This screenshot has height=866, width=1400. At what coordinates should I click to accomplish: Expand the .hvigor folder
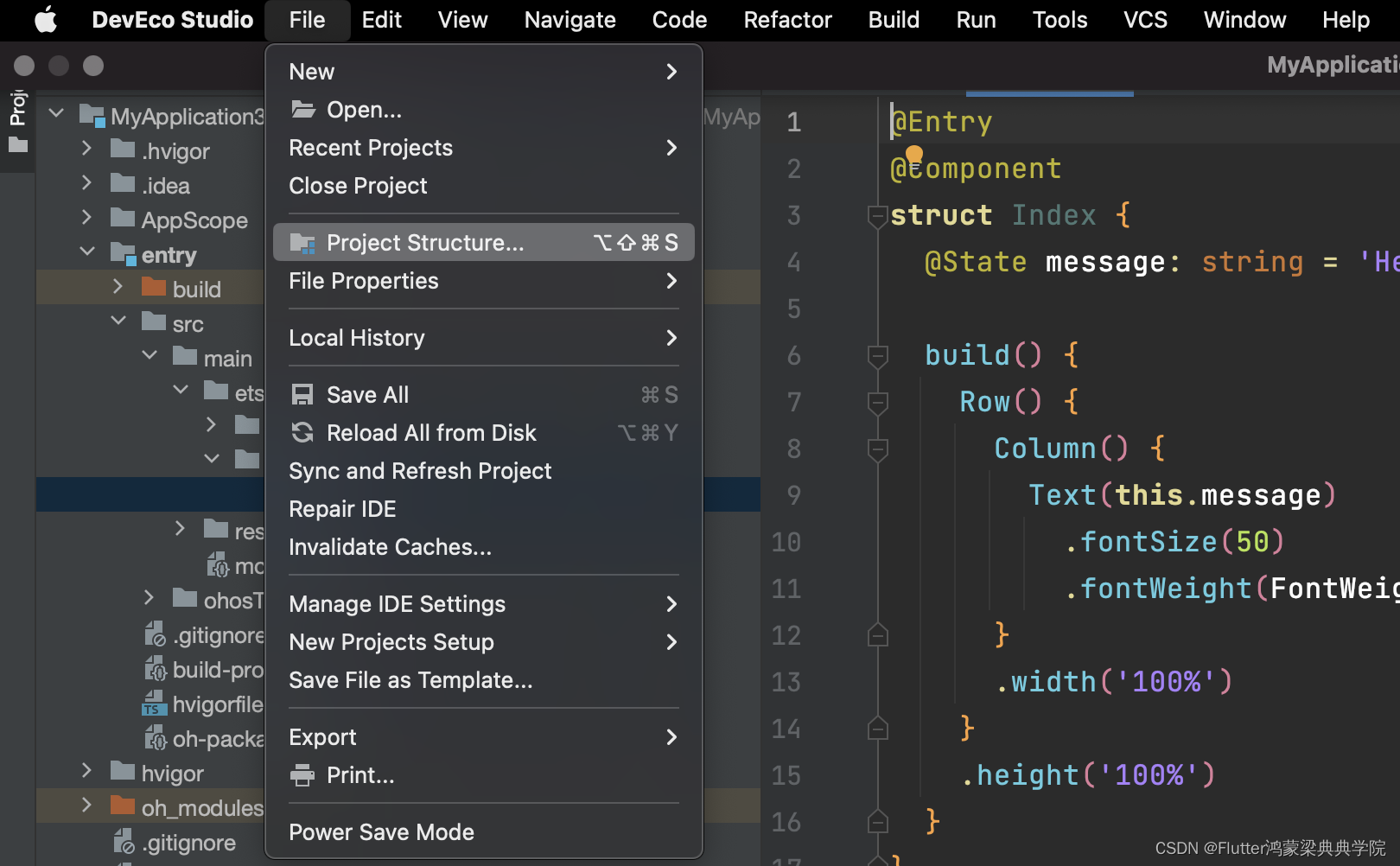[86, 148]
